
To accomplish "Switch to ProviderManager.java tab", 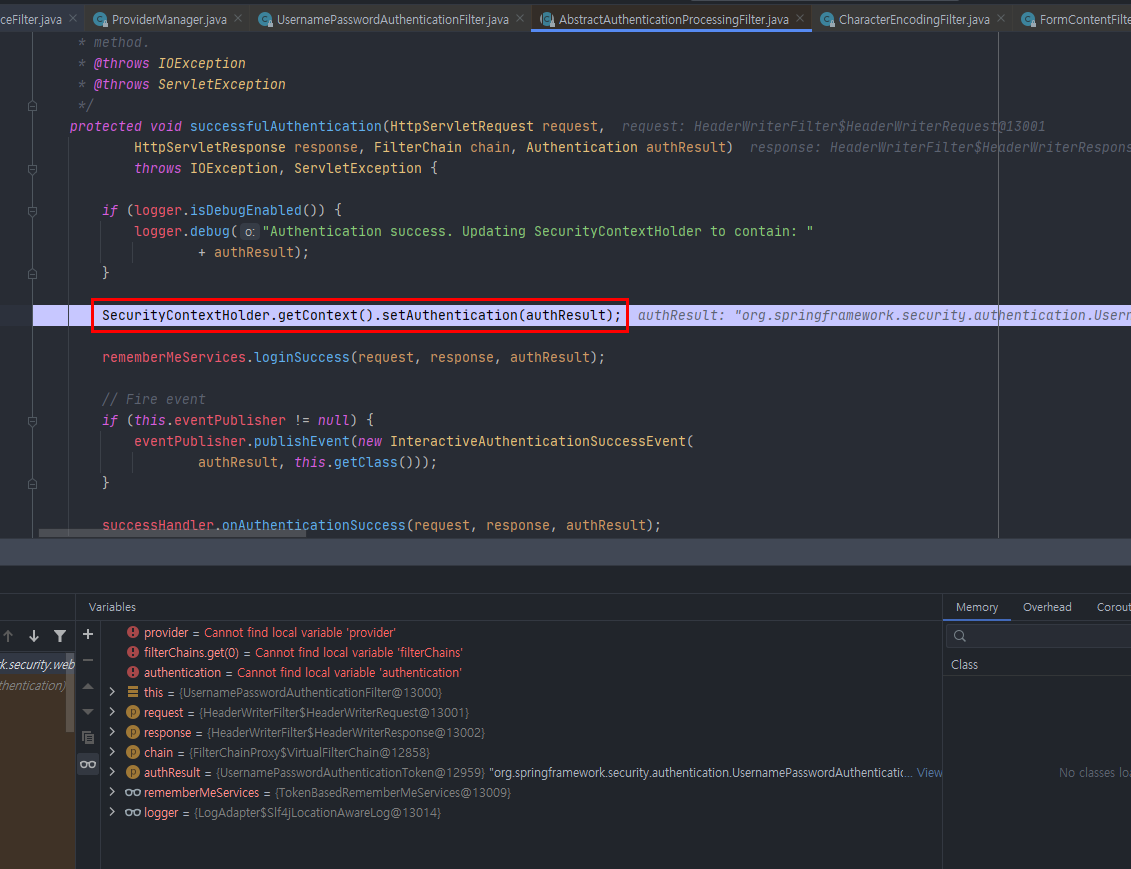I will (168, 19).
